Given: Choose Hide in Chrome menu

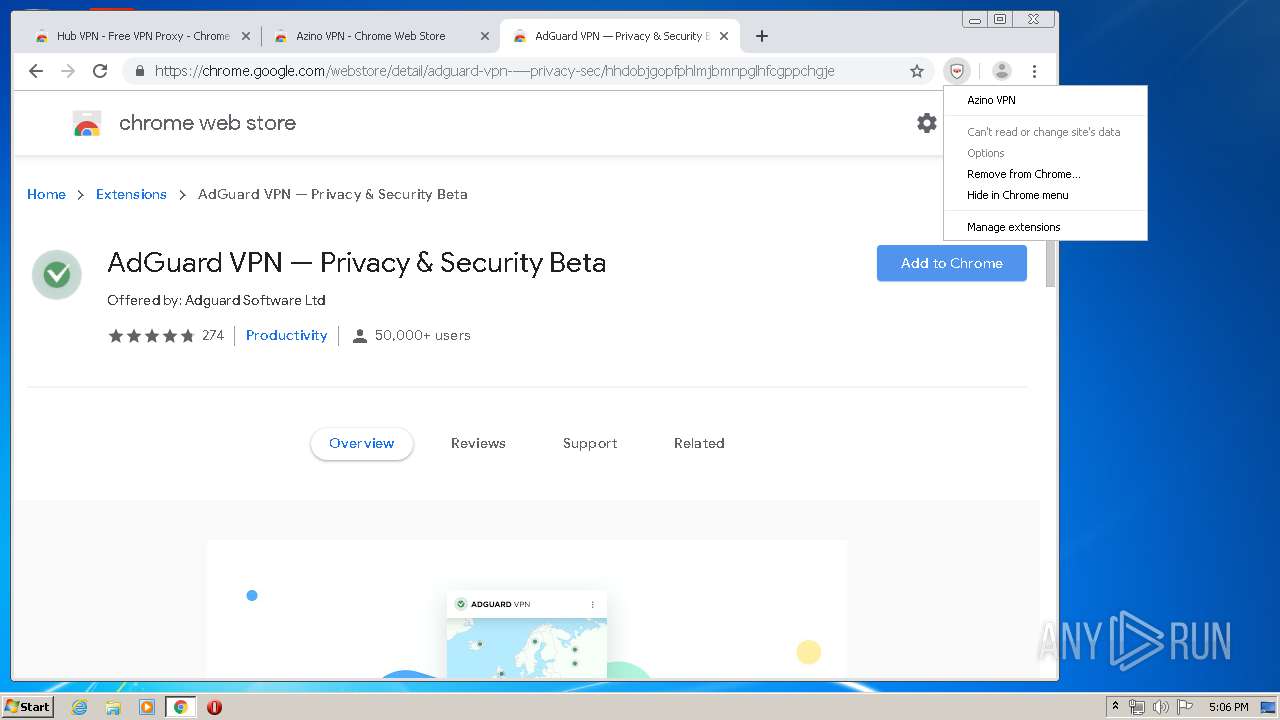Looking at the screenshot, I should point(1045,195).
